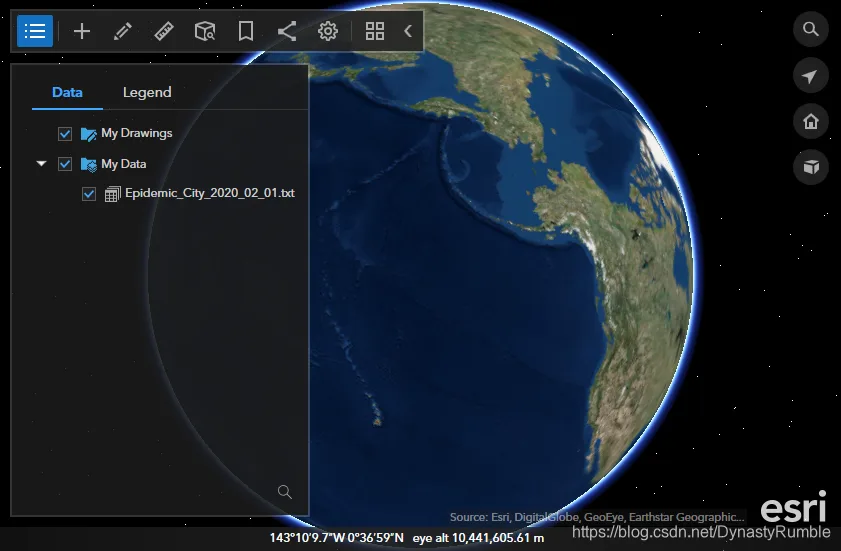This screenshot has width=841, height=551.
Task: Uncheck the My Drawings checkbox
Action: (x=65, y=134)
